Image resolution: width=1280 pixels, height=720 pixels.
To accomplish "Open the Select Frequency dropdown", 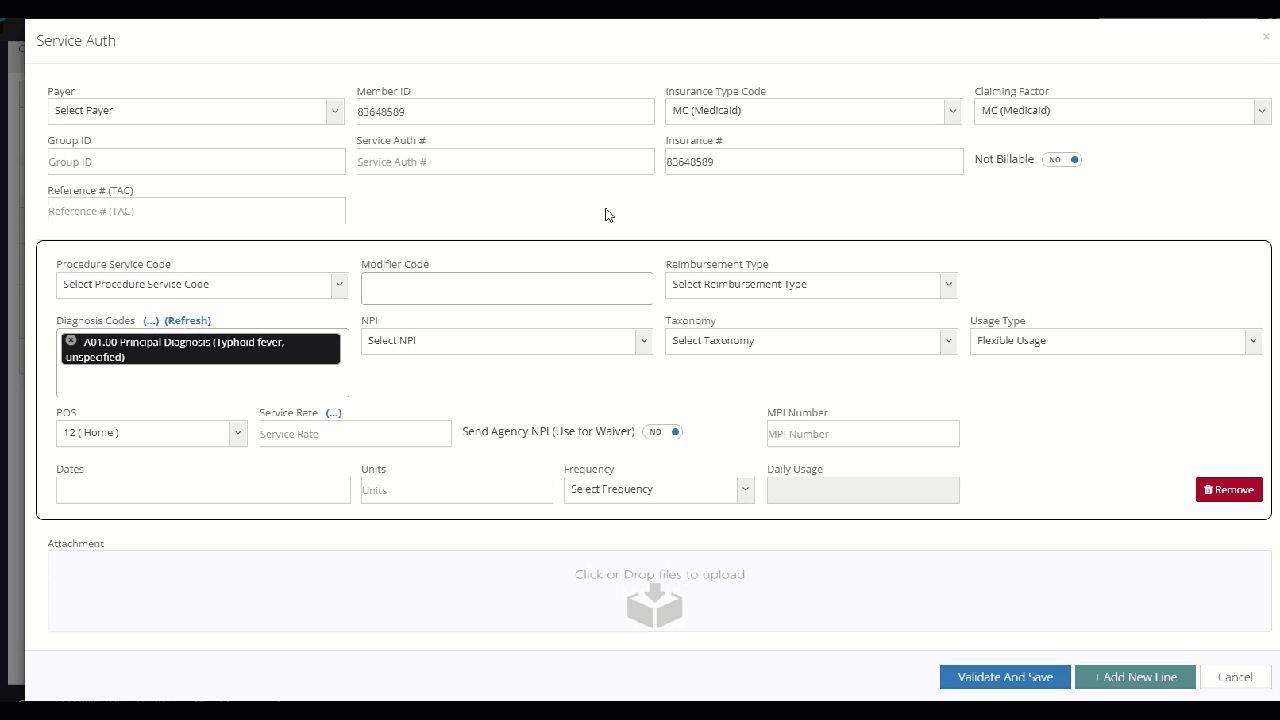I will [x=659, y=490].
